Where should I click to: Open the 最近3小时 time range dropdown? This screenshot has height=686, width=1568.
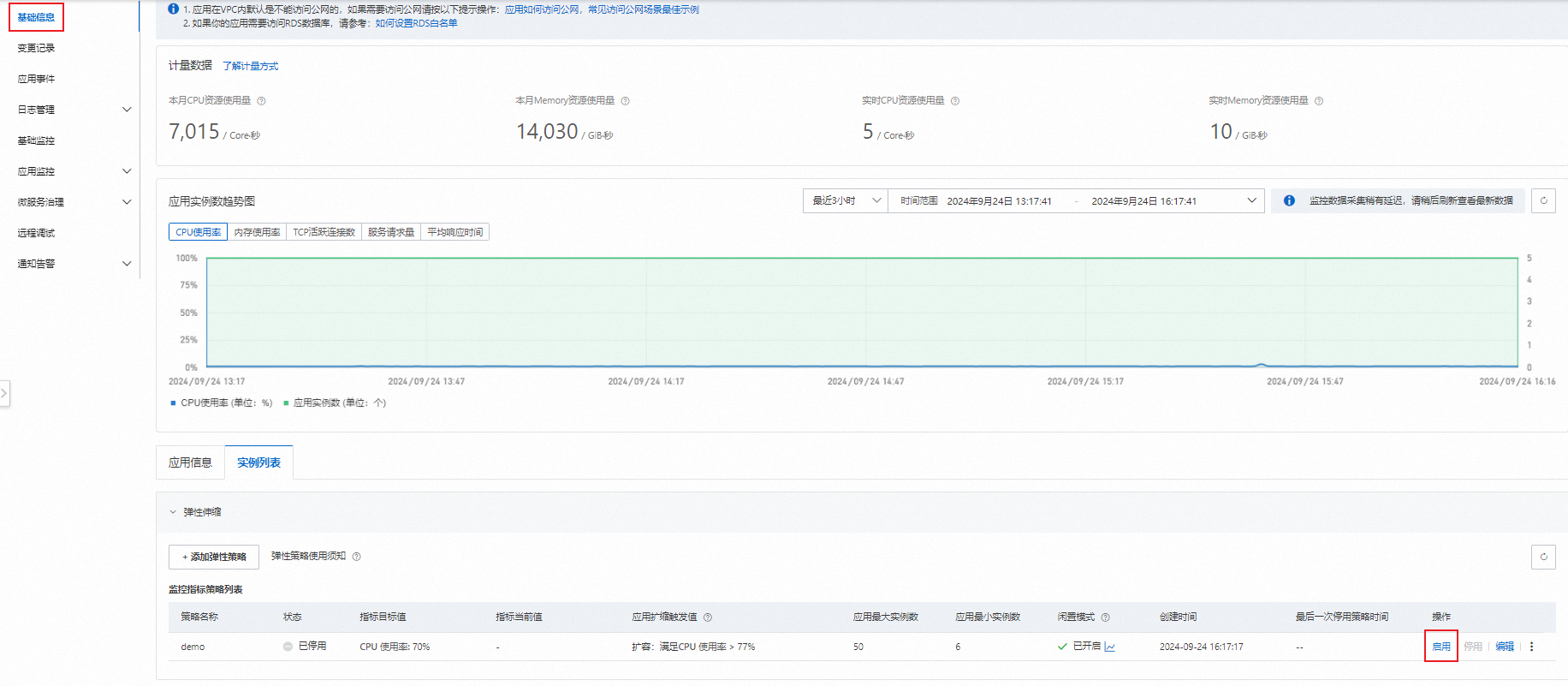click(845, 200)
